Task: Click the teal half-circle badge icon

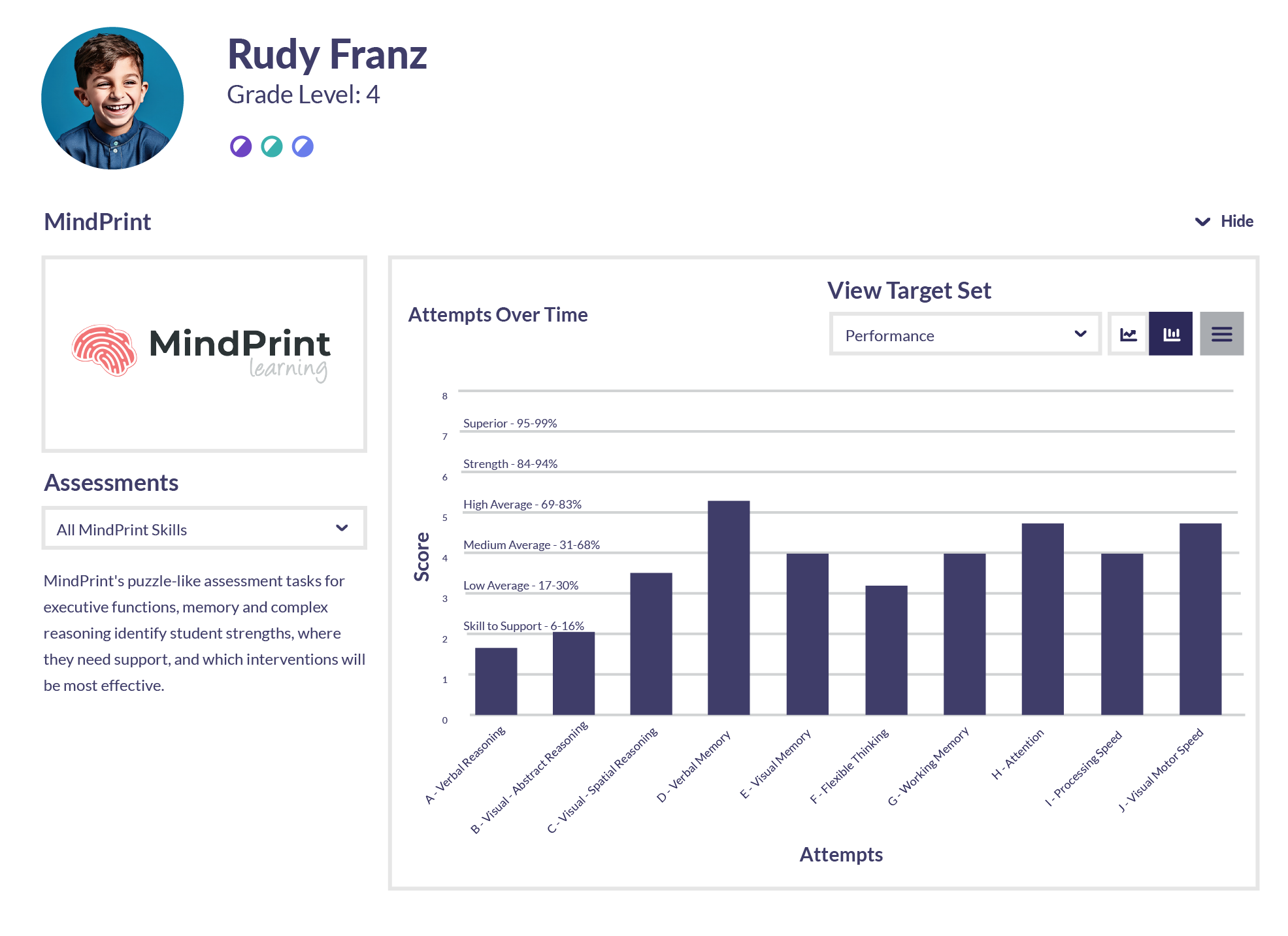Action: coord(272,146)
